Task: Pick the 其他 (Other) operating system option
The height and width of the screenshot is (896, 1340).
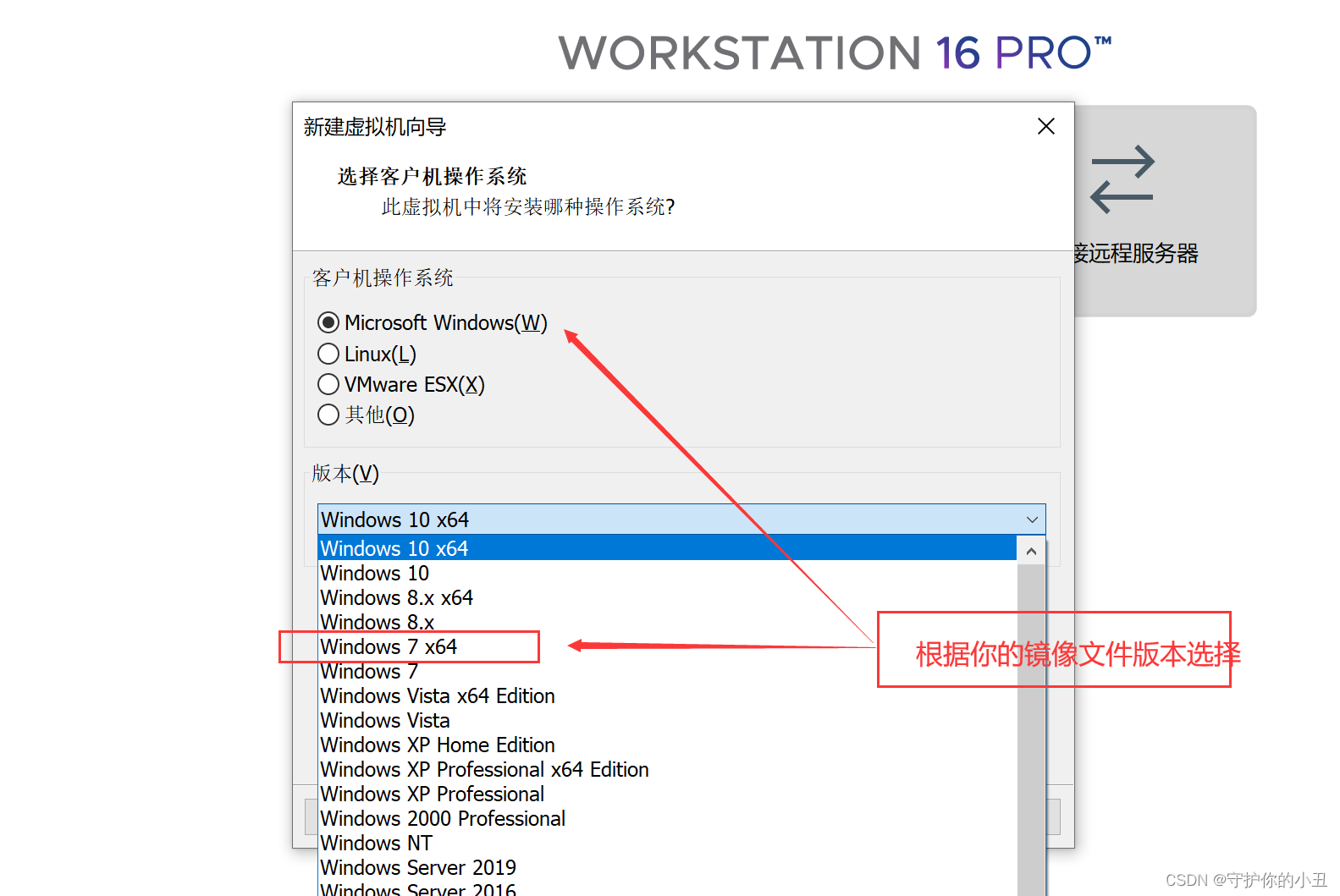Action: (x=328, y=415)
